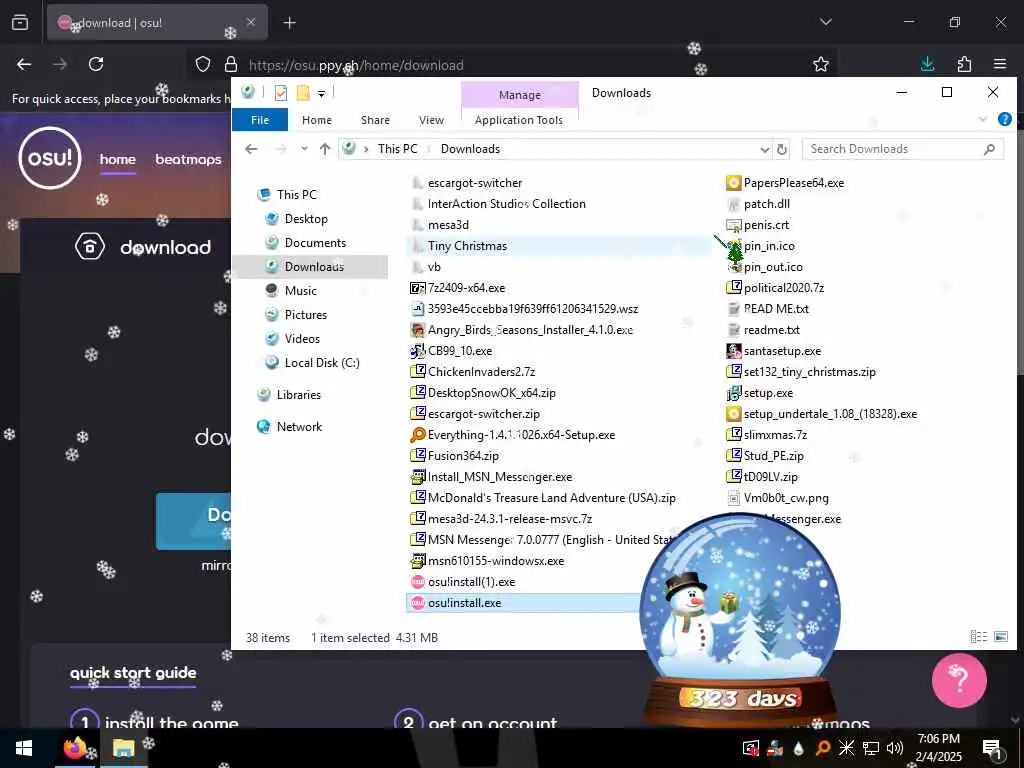This screenshot has width=1024, height=768.
Task: Click the beatmaps link on osu! site
Action: [188, 159]
